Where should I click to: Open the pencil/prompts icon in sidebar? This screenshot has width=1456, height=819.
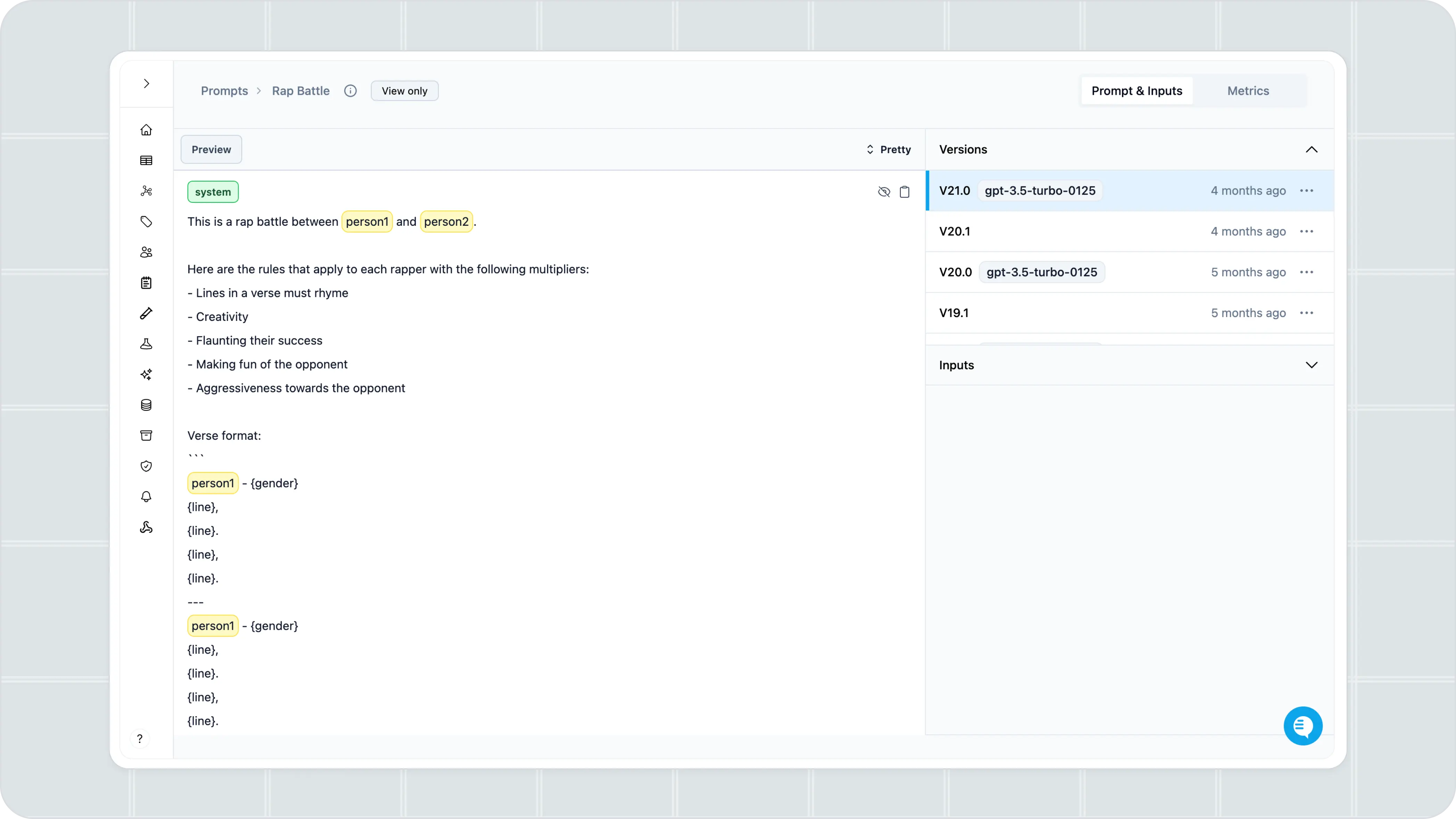click(x=146, y=313)
